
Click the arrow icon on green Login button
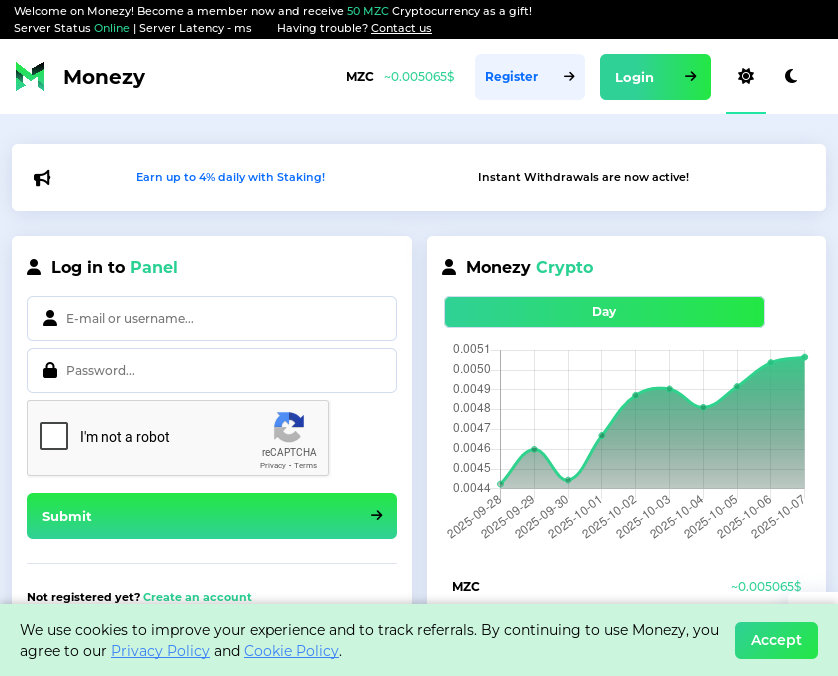click(x=690, y=77)
